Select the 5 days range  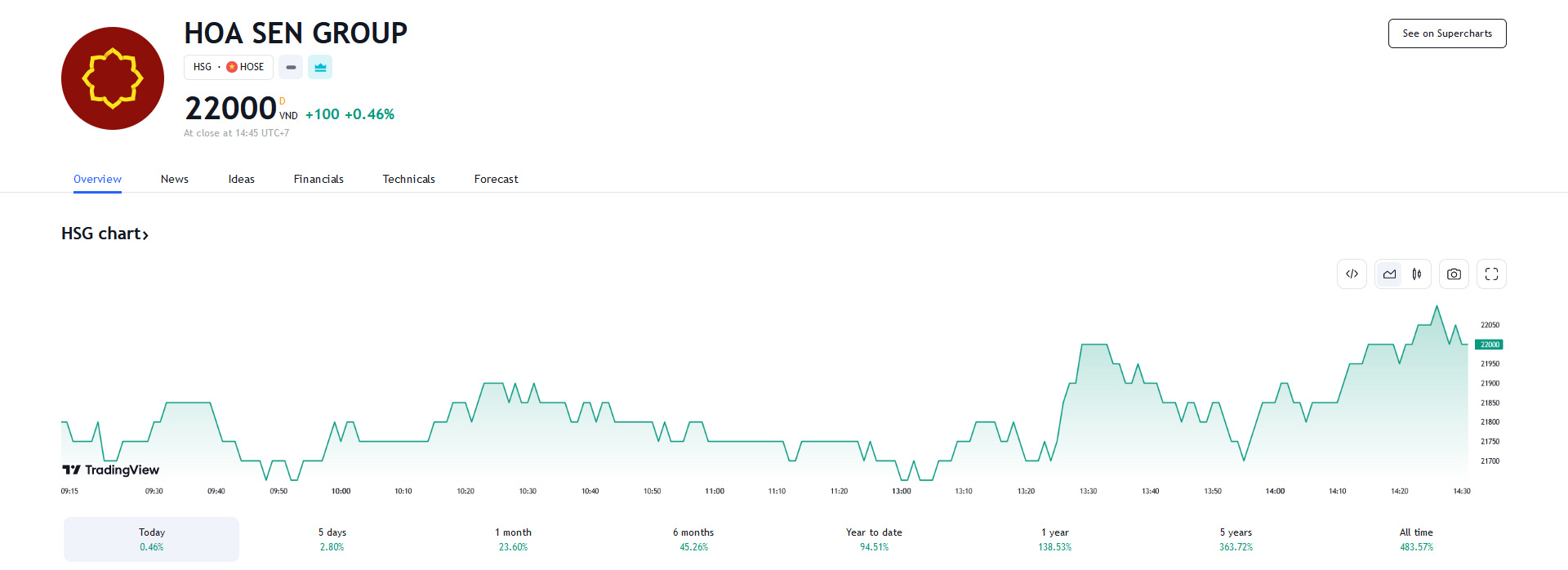coord(332,539)
